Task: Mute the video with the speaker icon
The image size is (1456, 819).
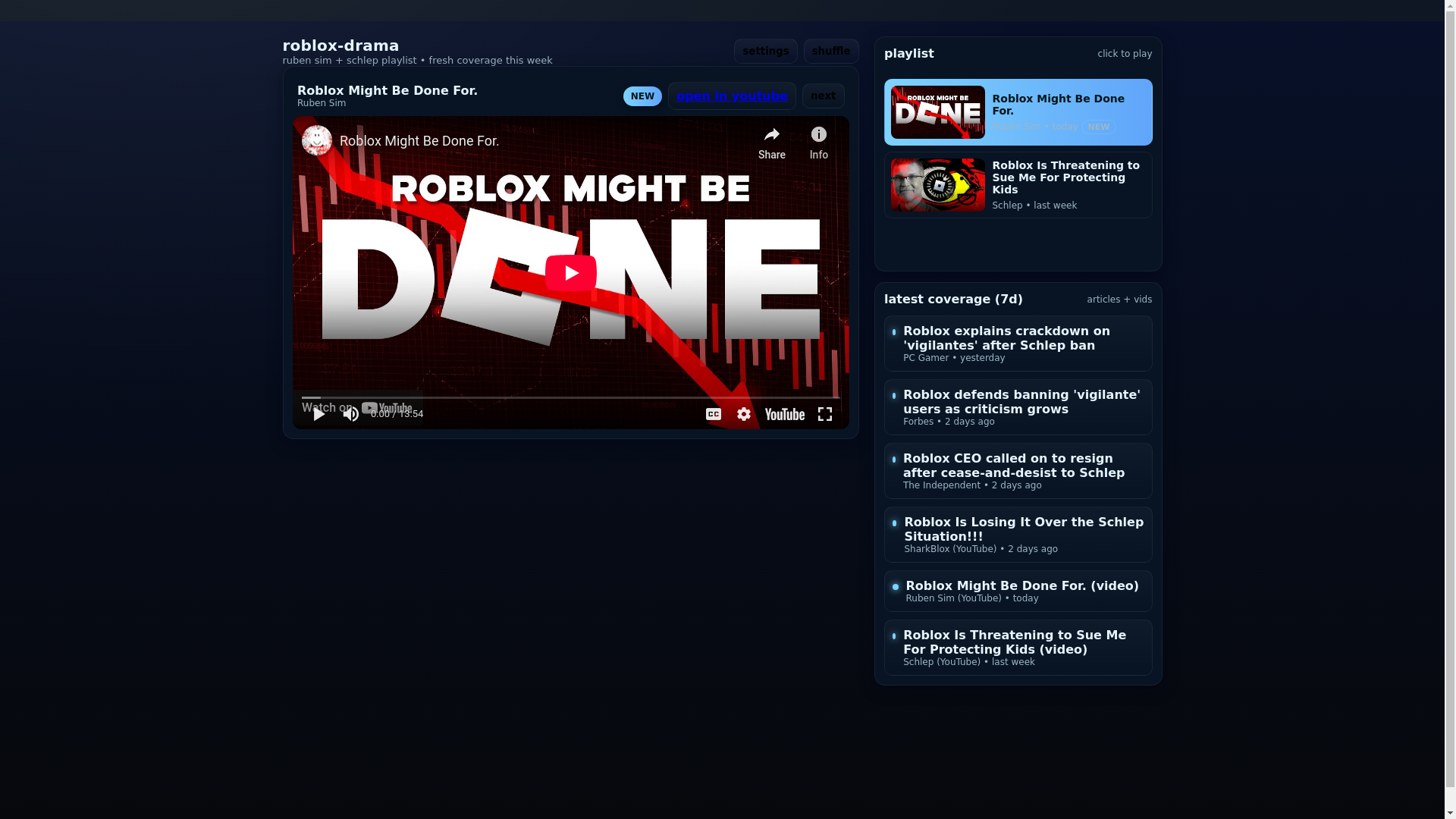Action: click(350, 414)
